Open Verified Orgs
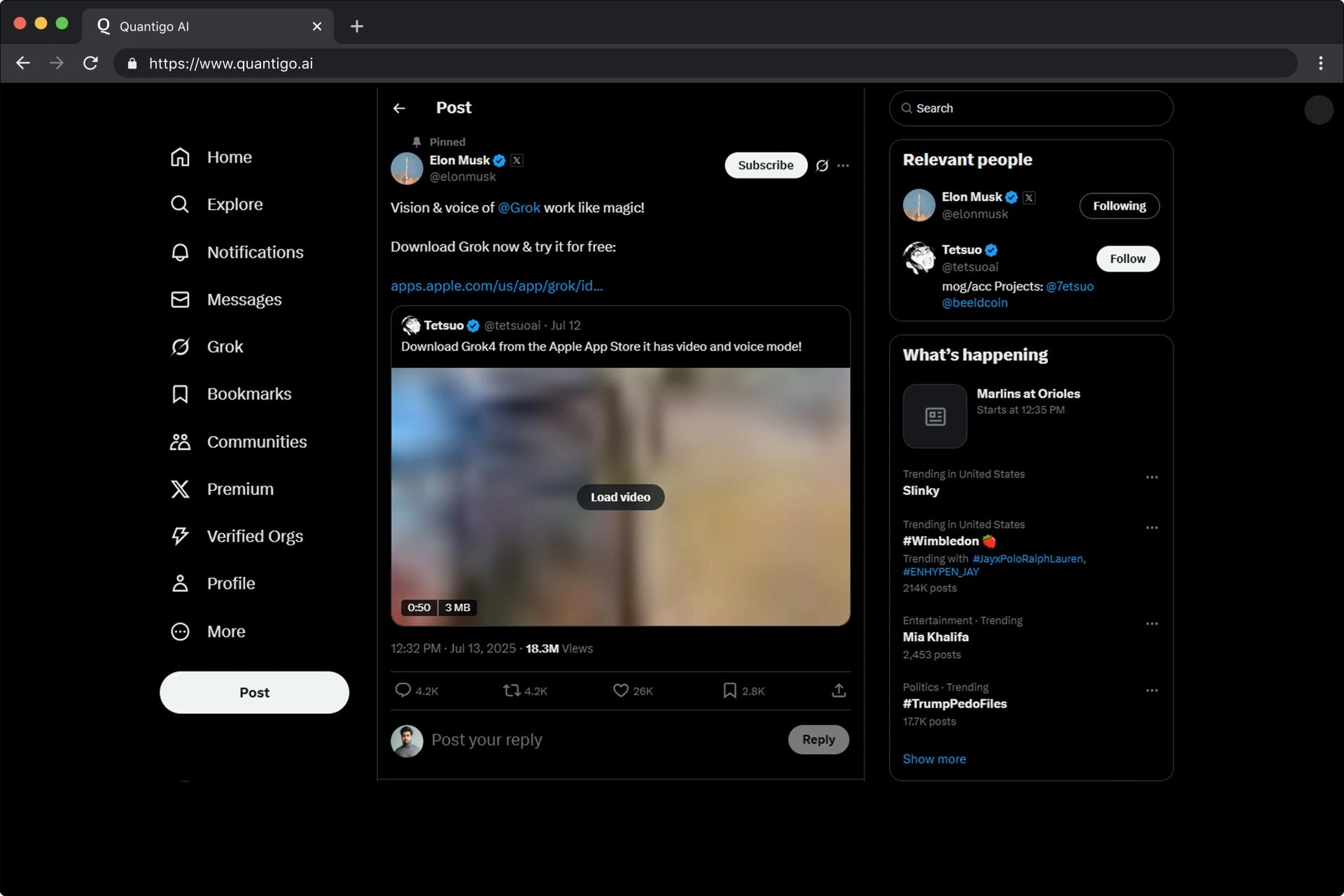This screenshot has width=1344, height=896. coord(237,536)
